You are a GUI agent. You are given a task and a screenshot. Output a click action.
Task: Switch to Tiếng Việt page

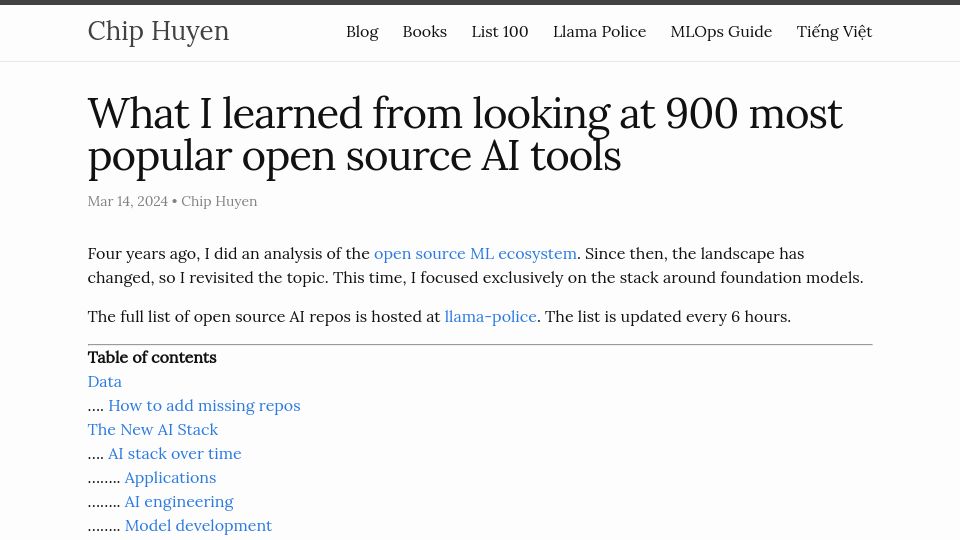[x=834, y=32]
